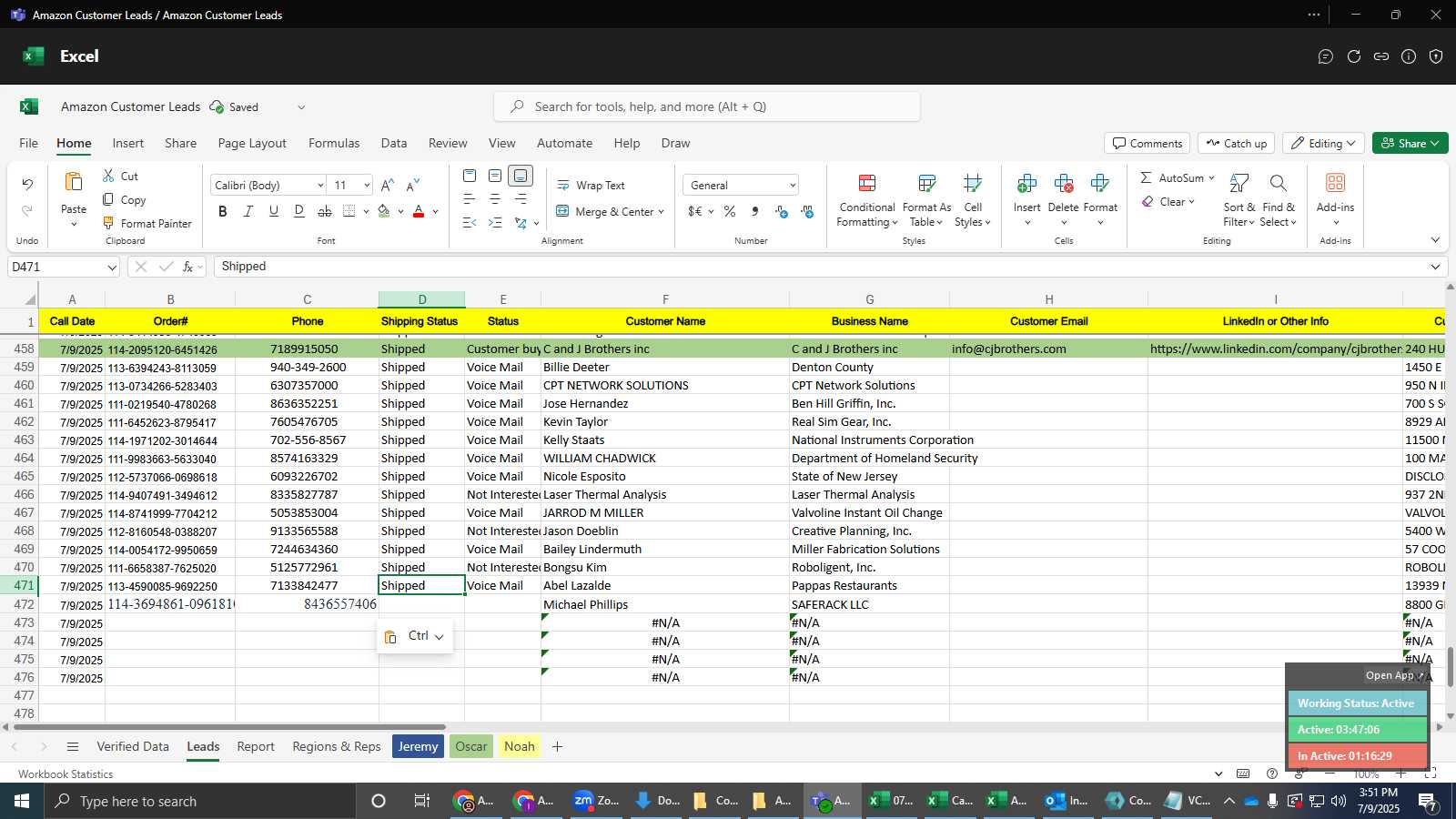Open the Editing mode dropdown
Screen dimensions: 1456x819
[1323, 143]
